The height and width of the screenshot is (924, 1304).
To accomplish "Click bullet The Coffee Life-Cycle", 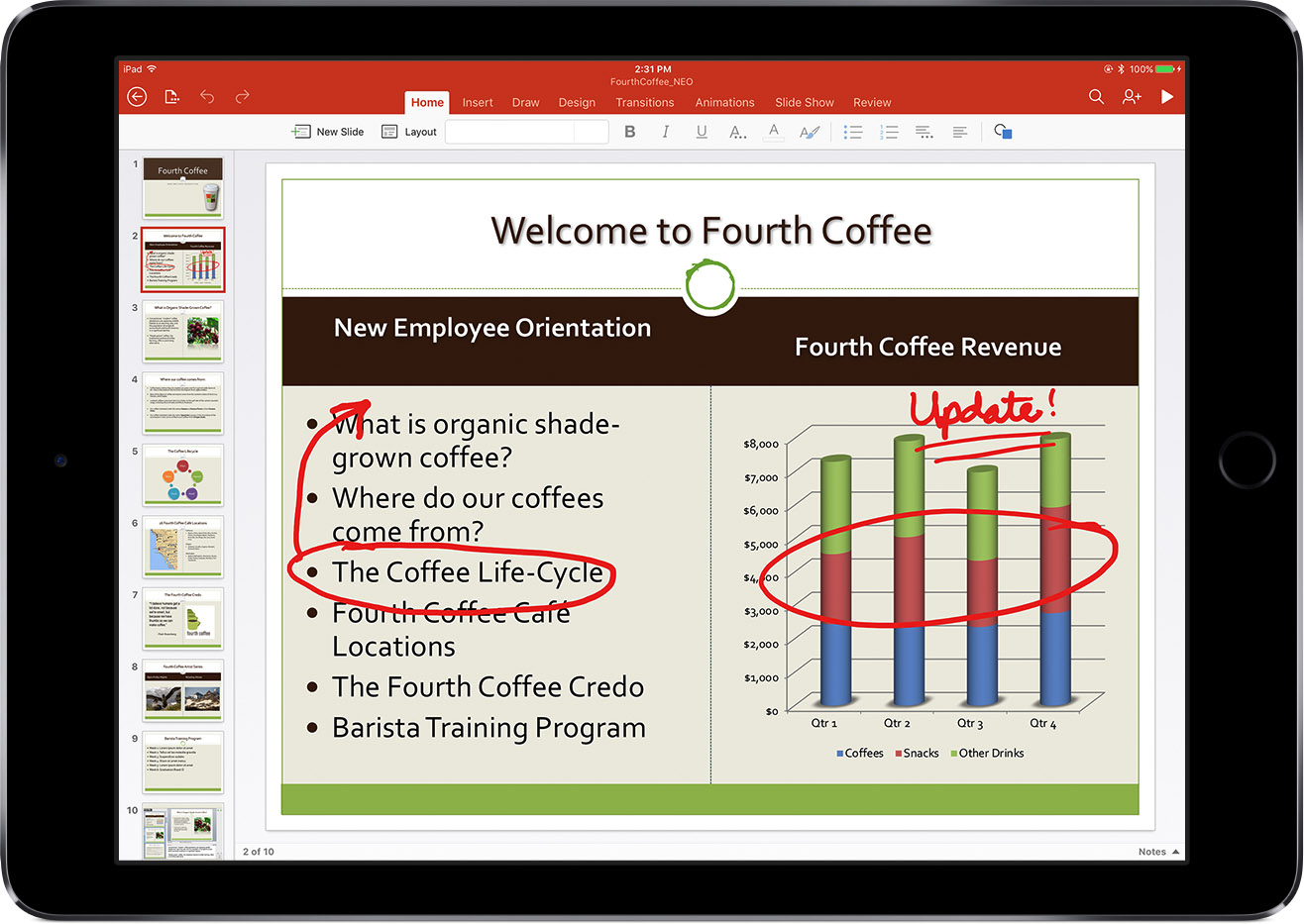I will point(468,572).
